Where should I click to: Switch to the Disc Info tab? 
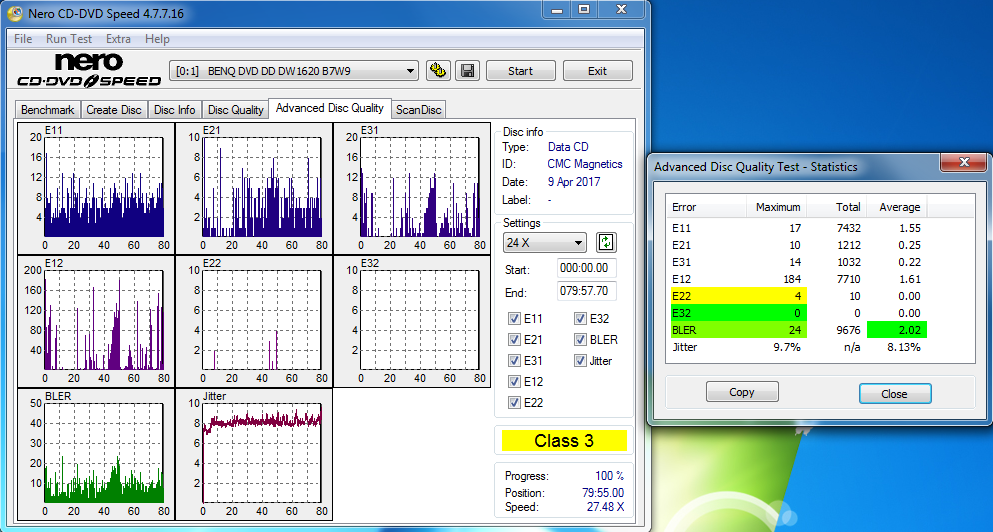click(x=175, y=110)
